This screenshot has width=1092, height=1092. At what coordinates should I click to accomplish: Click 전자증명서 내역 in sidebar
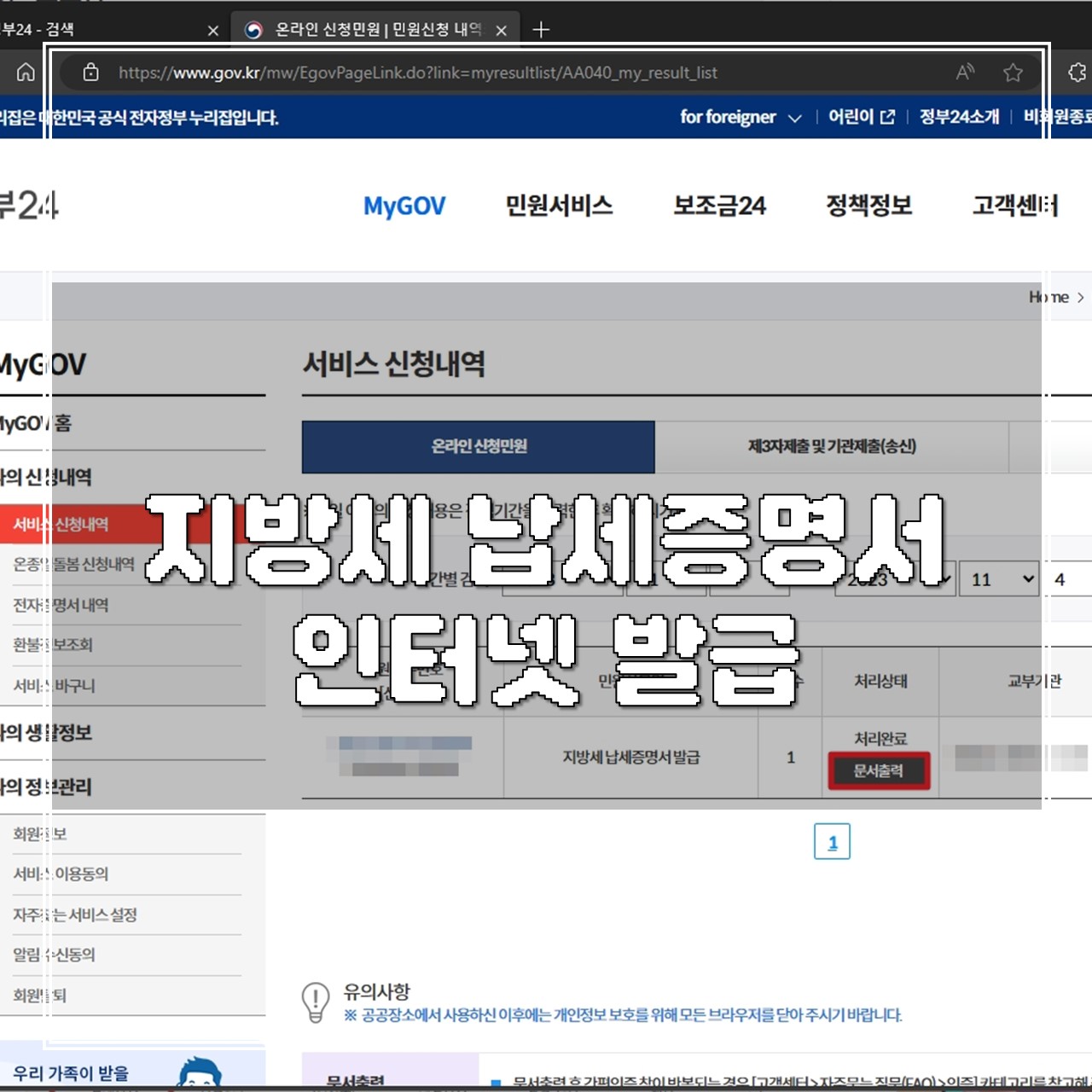61,605
